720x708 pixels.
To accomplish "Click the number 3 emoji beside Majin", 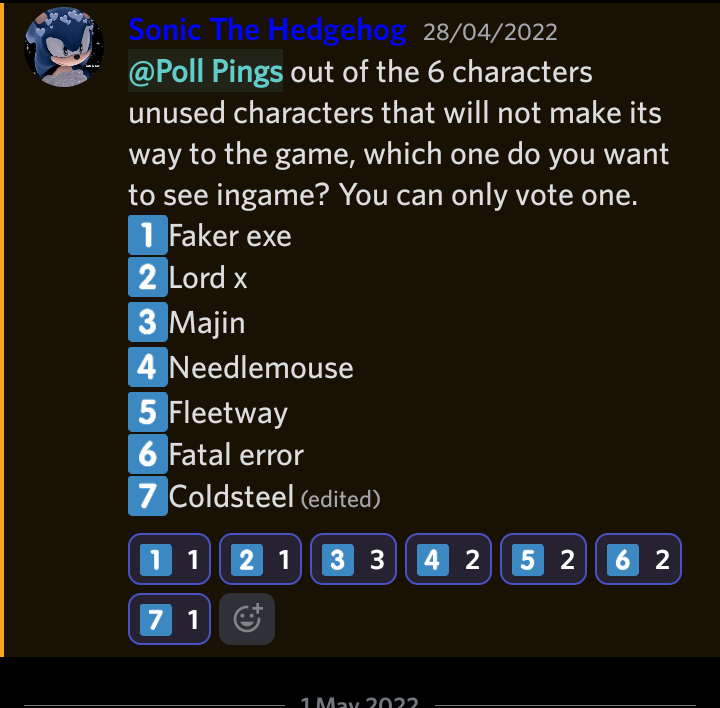I will coord(147,323).
